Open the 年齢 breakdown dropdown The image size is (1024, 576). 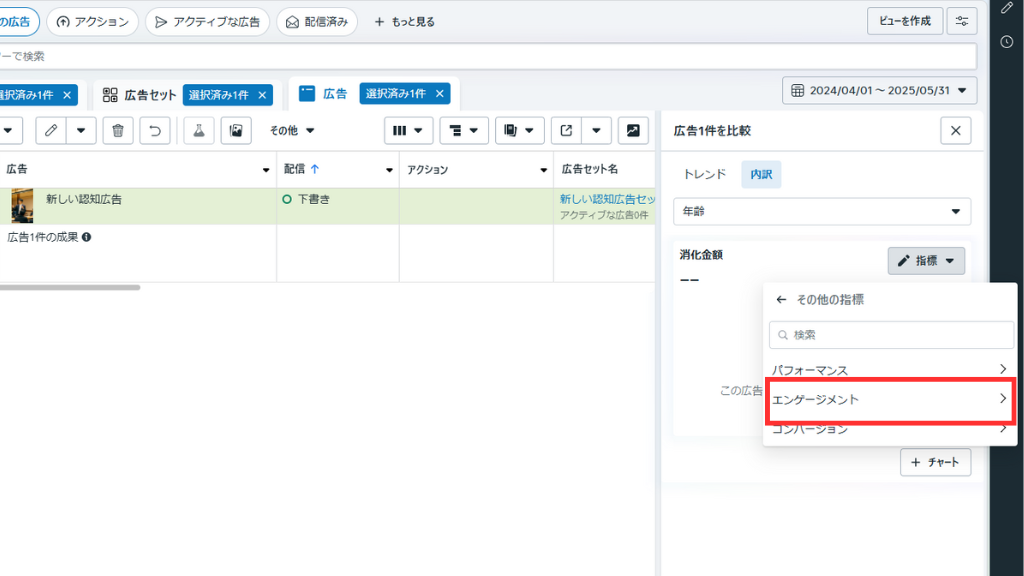(x=822, y=211)
